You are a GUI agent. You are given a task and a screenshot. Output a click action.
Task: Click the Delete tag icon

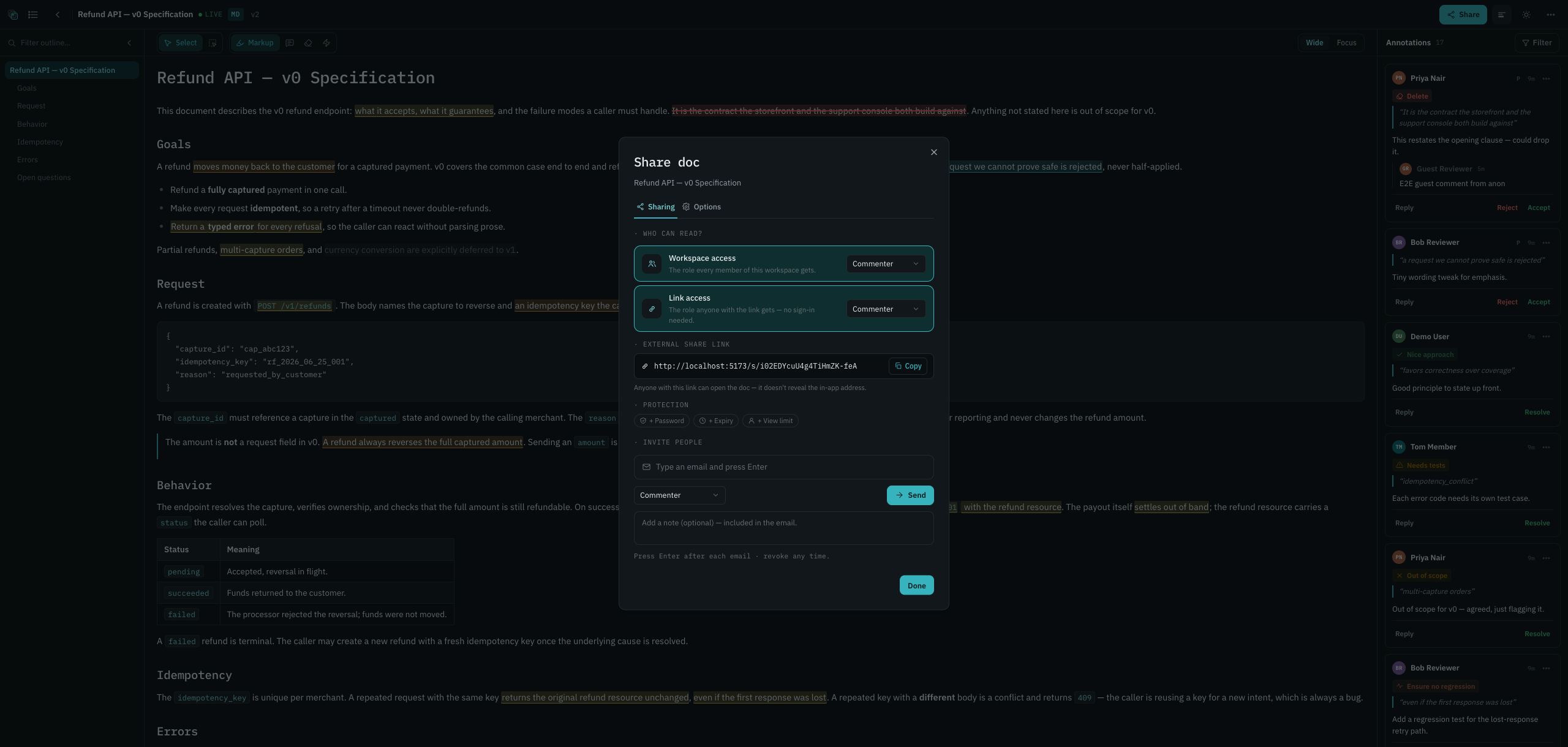1400,96
